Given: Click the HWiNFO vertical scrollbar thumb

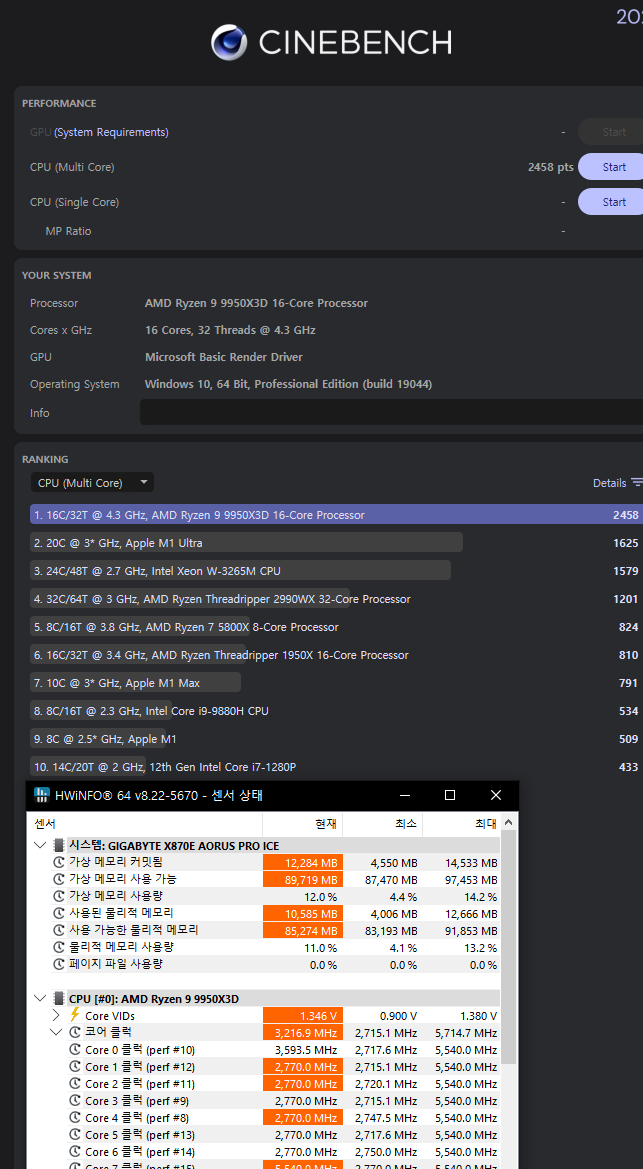Looking at the screenshot, I should [x=509, y=946].
